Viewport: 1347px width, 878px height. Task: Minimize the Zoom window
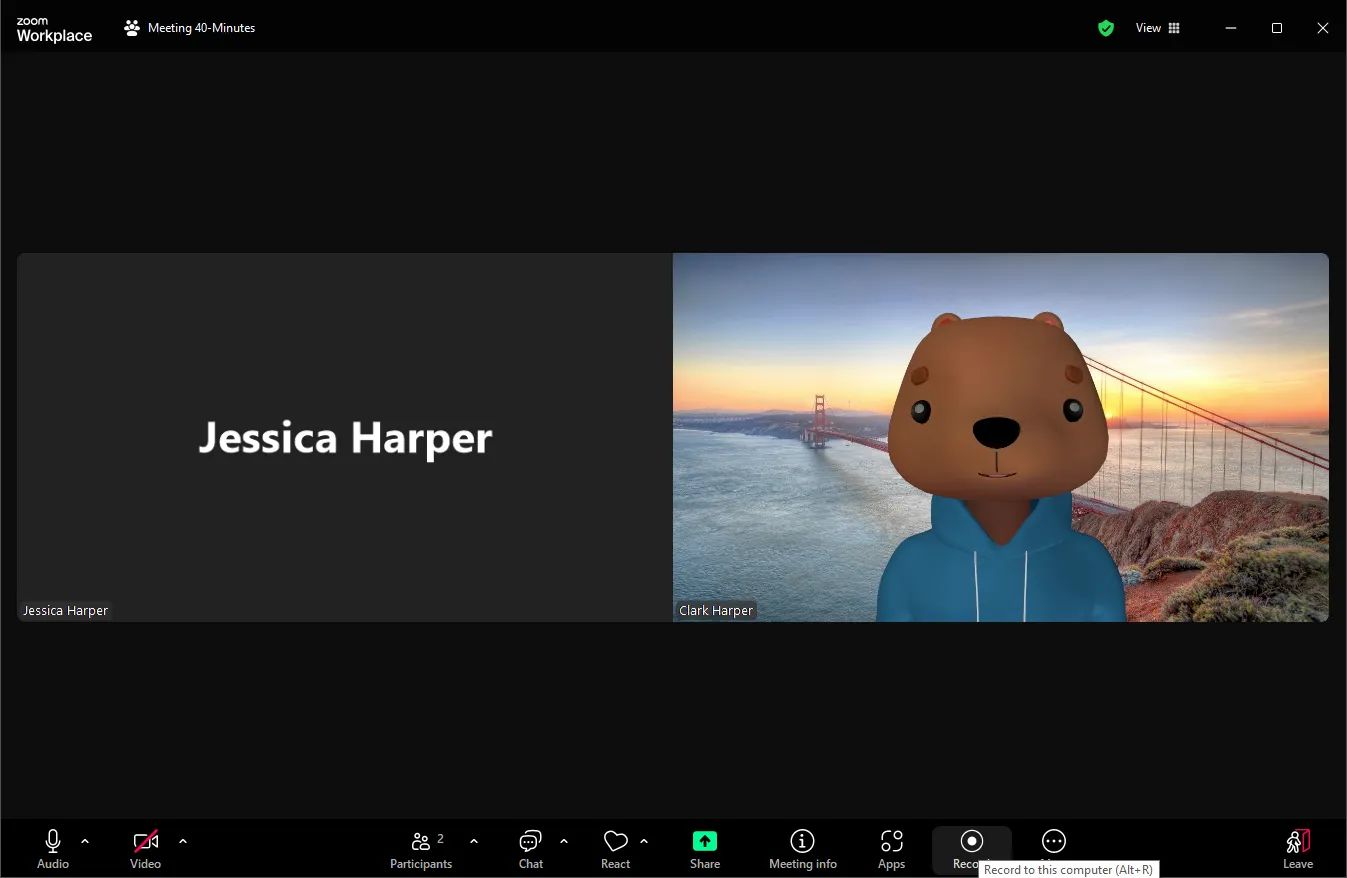[1230, 28]
